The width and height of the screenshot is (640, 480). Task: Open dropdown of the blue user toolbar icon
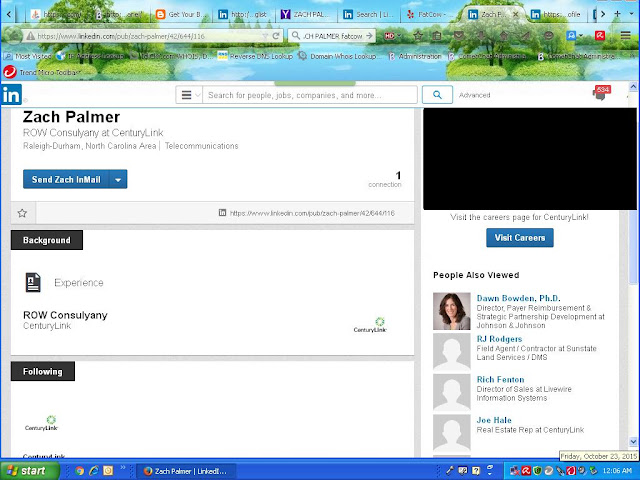pos(580,36)
